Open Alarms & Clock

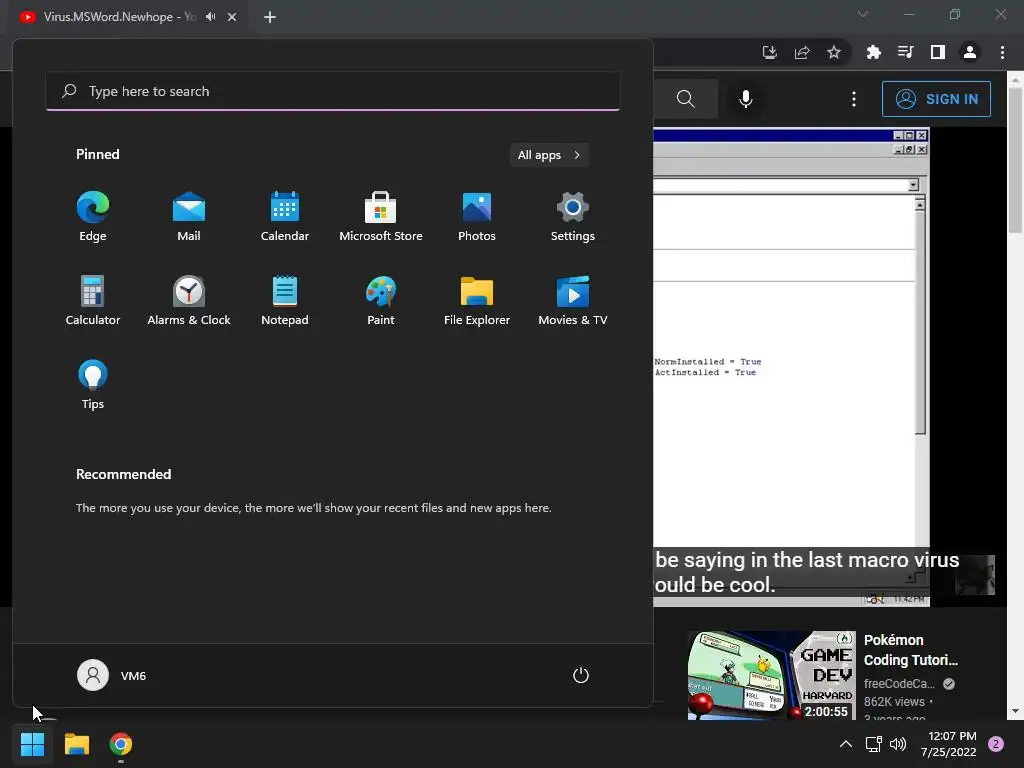coord(189,300)
